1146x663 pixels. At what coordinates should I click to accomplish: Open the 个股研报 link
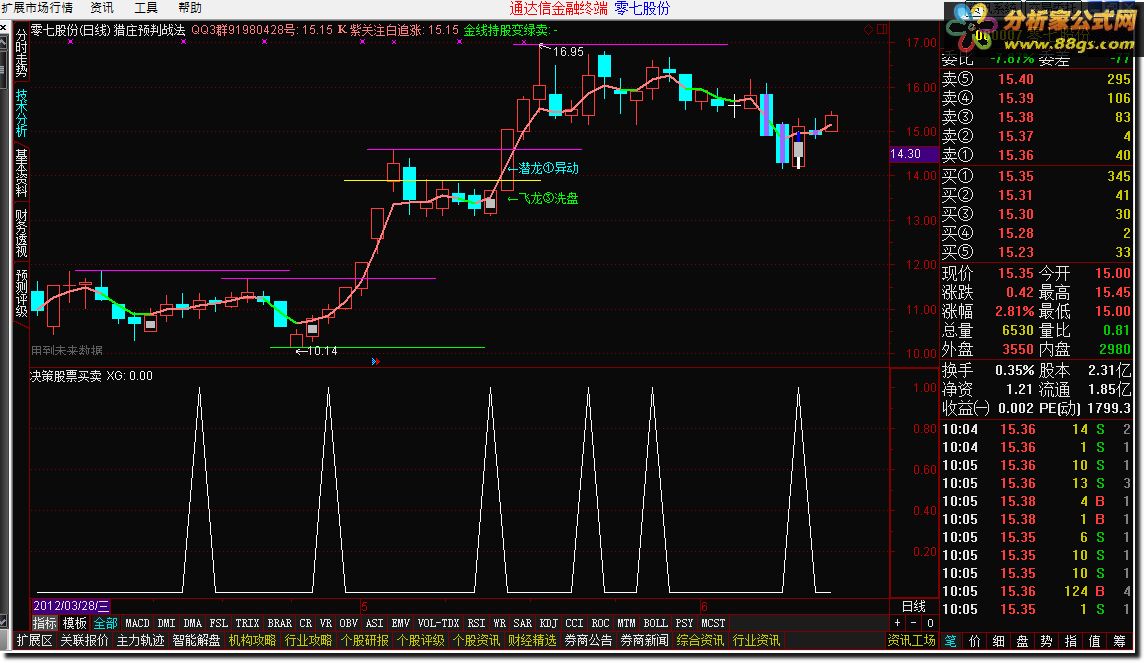coord(365,640)
